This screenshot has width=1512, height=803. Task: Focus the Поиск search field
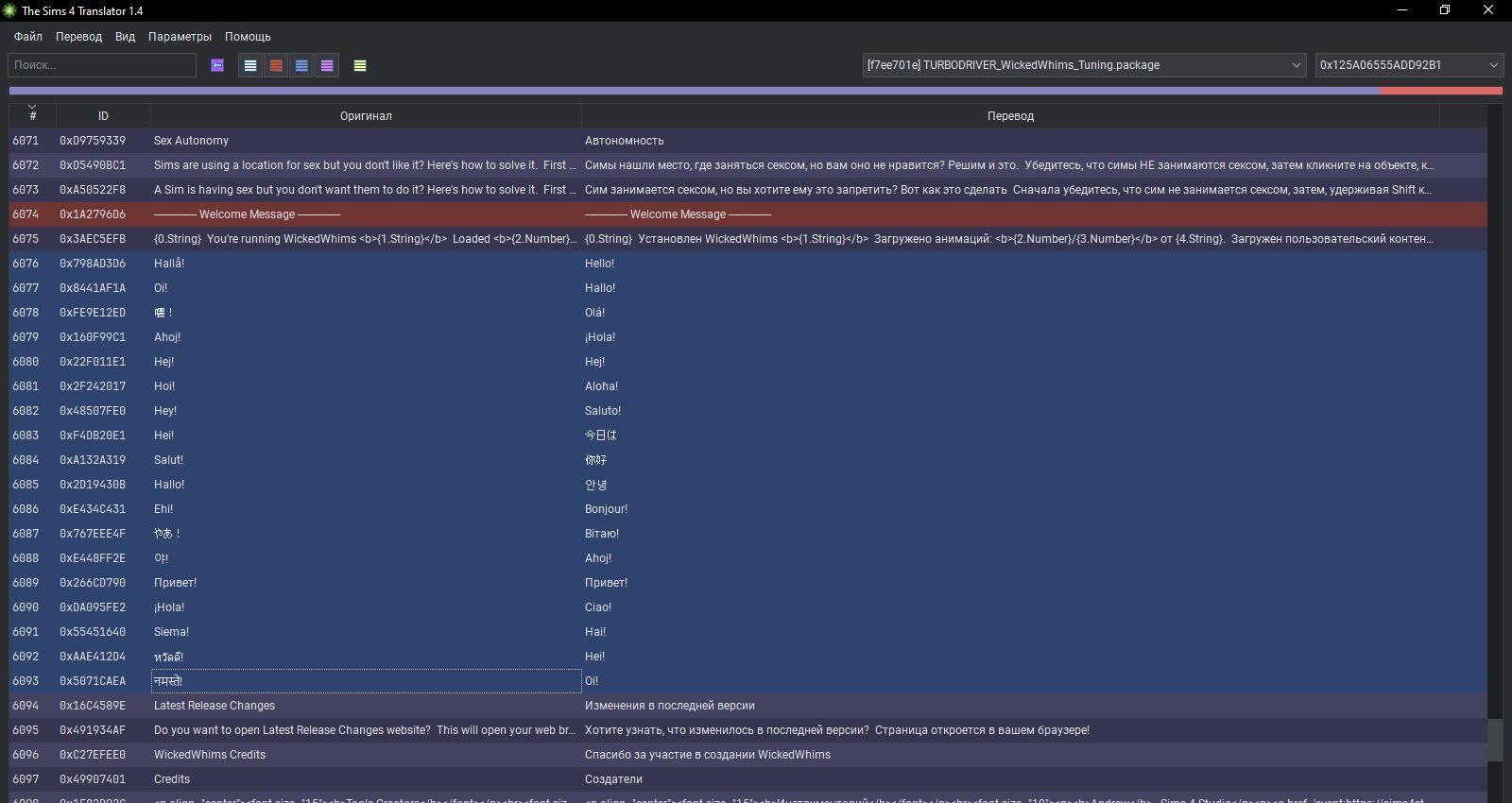102,65
